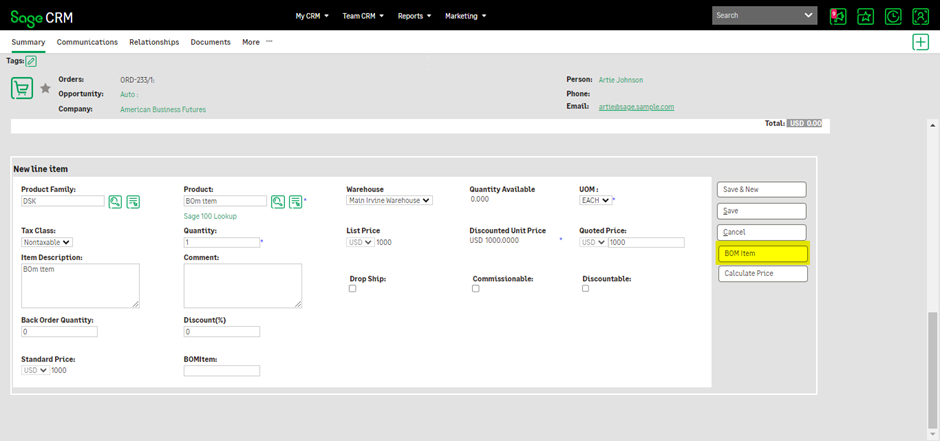
Task: Open the notifications megaphone icon
Action: click(x=838, y=16)
